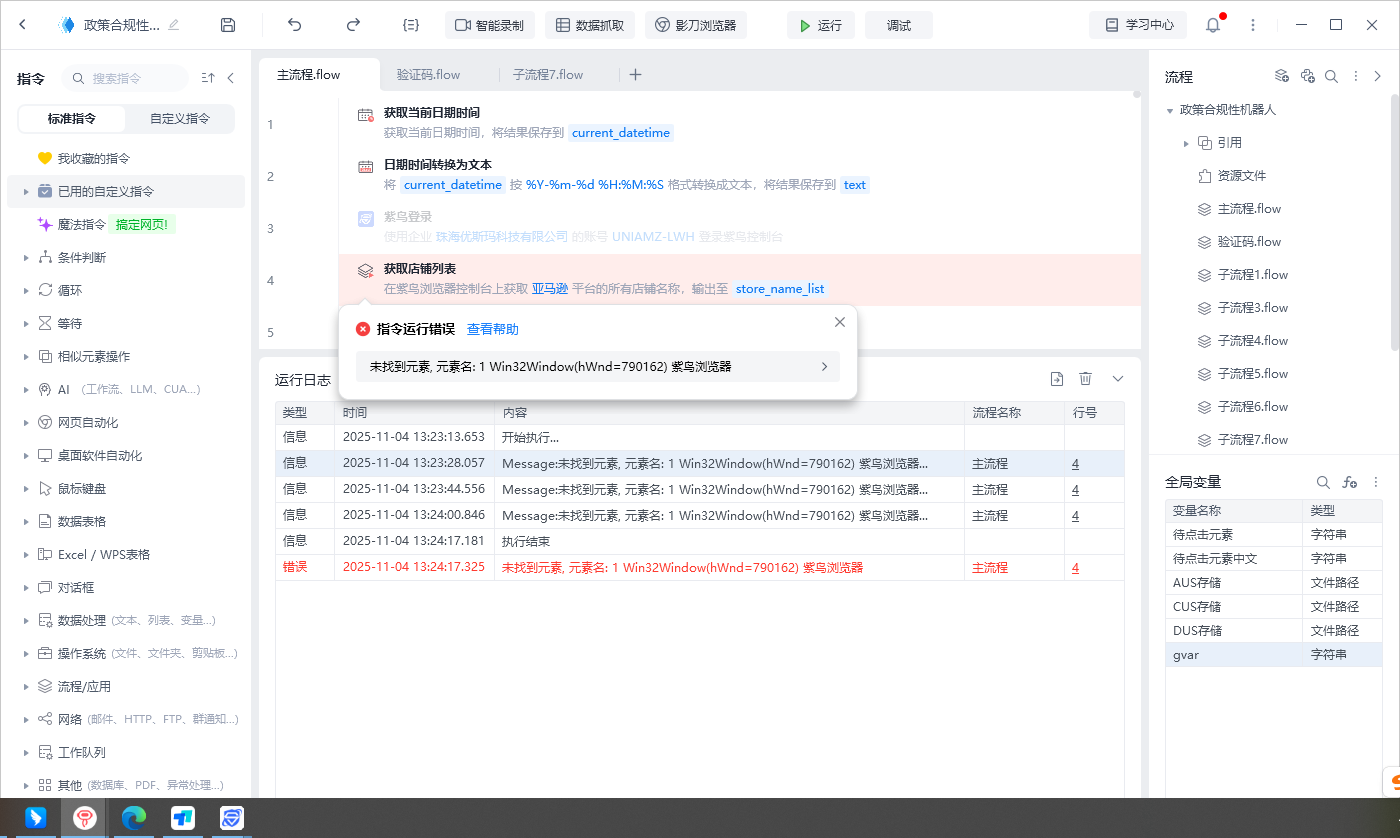
Task: Save the flow with the floppy disk icon
Action: coord(228,25)
